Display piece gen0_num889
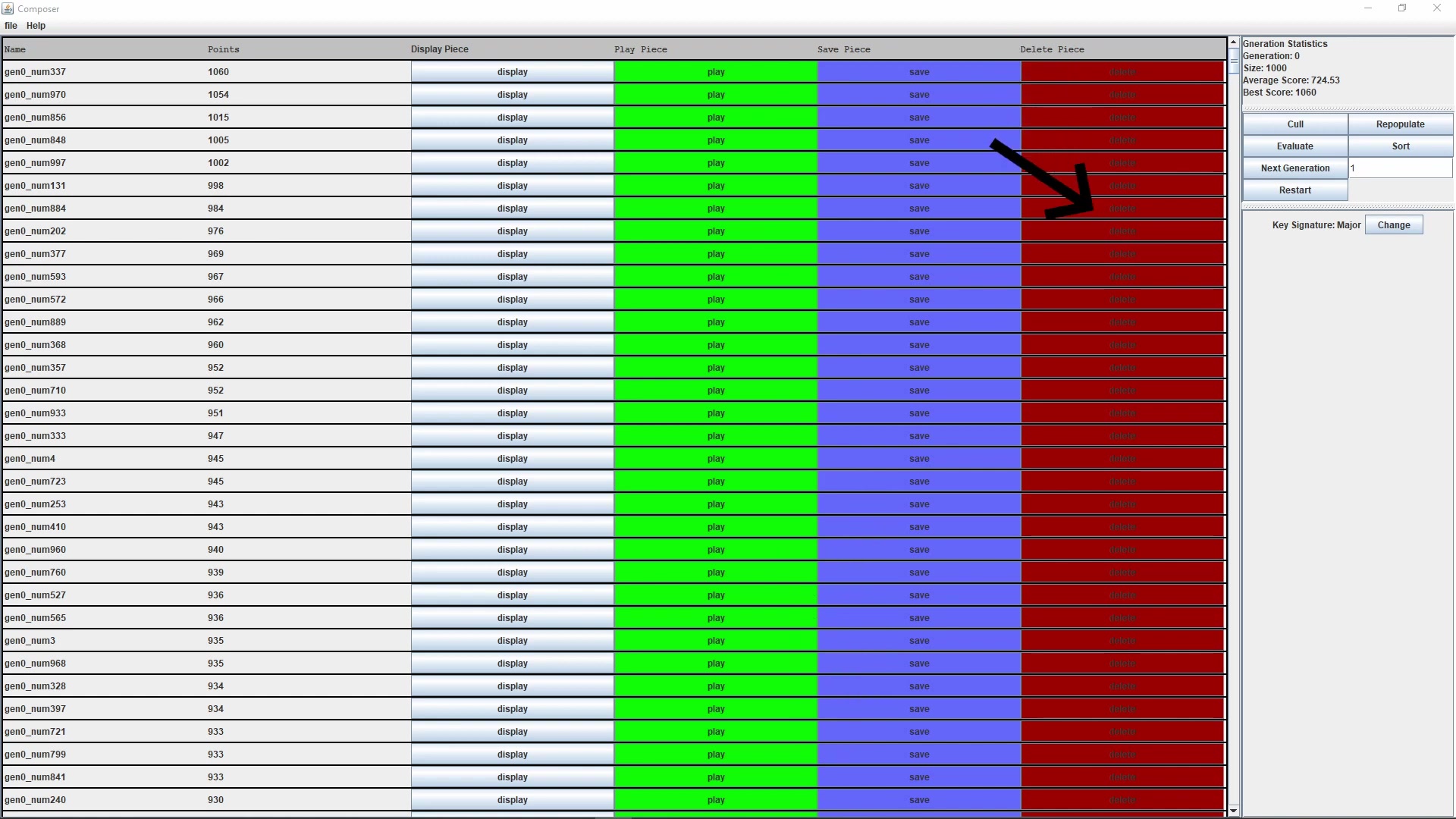 click(x=513, y=322)
